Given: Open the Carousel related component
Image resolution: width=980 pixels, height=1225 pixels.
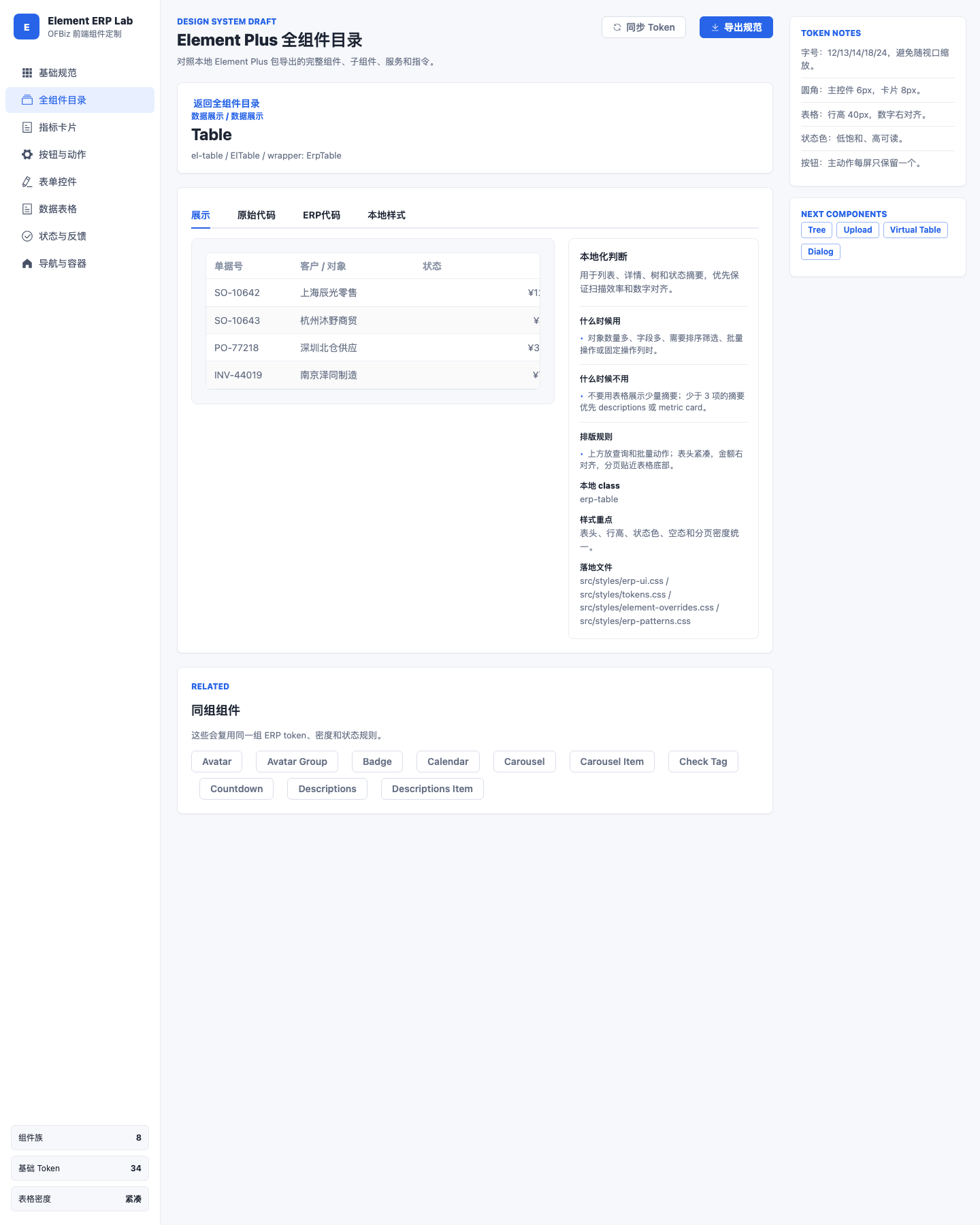Looking at the screenshot, I should 525,762.
